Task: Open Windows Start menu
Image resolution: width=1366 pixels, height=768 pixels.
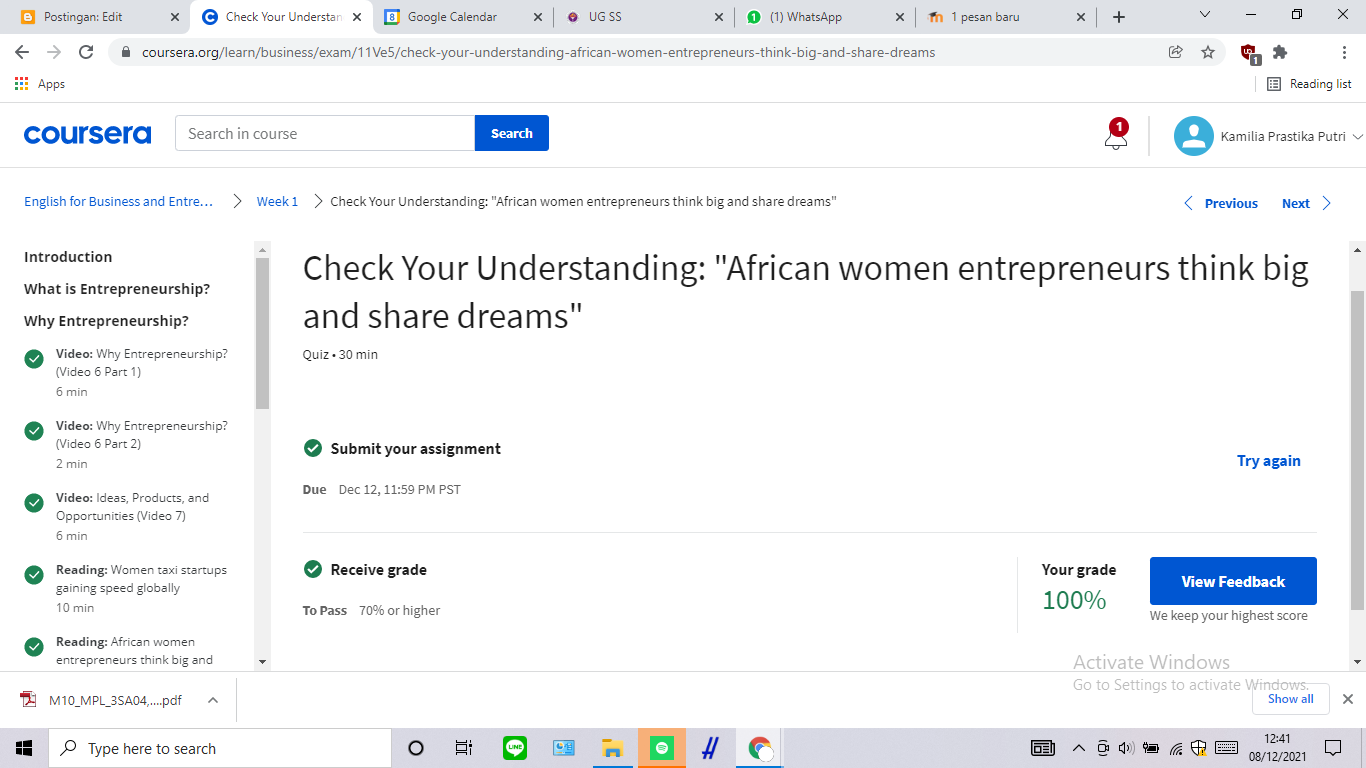Action: [24, 748]
